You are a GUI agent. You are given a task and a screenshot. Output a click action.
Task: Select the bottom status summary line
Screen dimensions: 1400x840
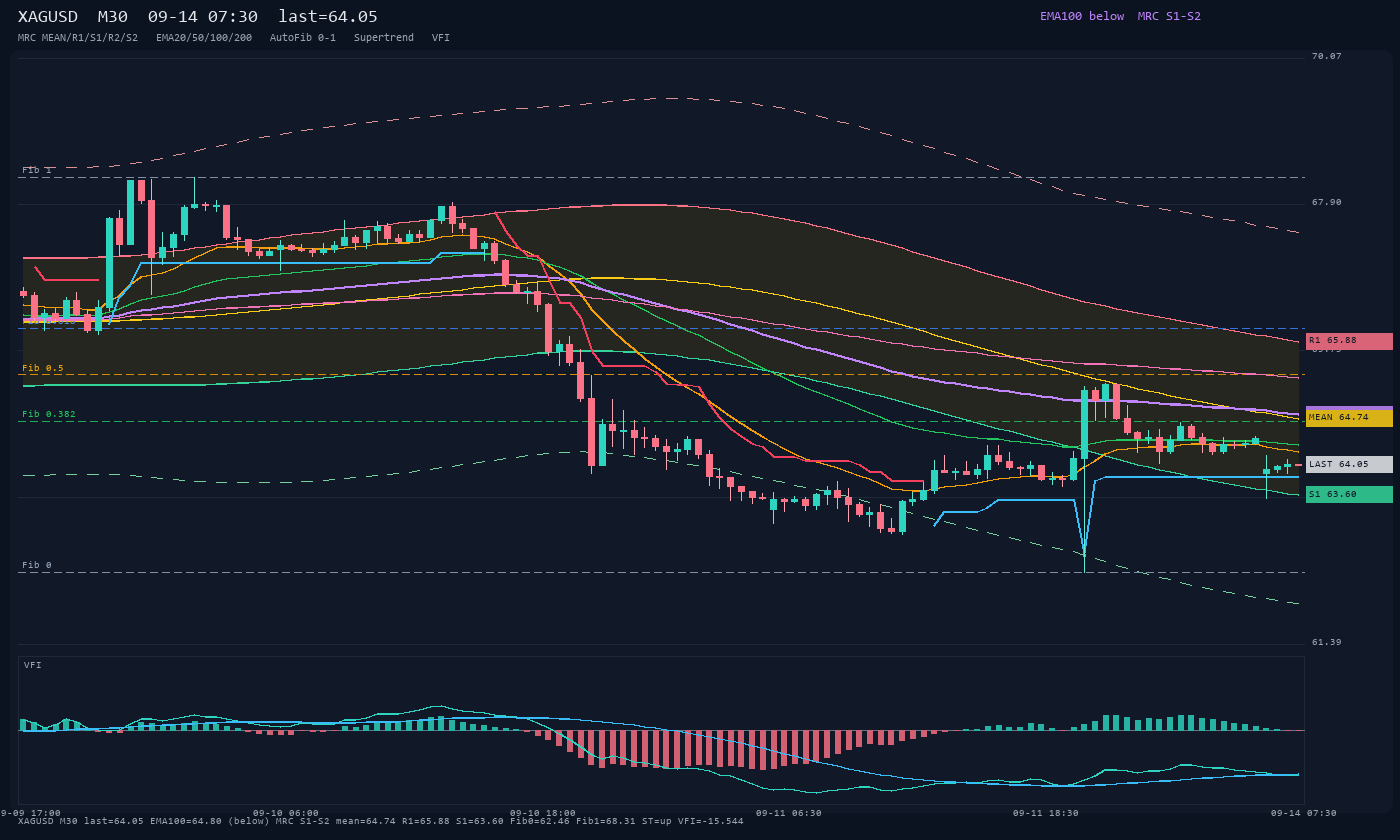click(x=381, y=821)
